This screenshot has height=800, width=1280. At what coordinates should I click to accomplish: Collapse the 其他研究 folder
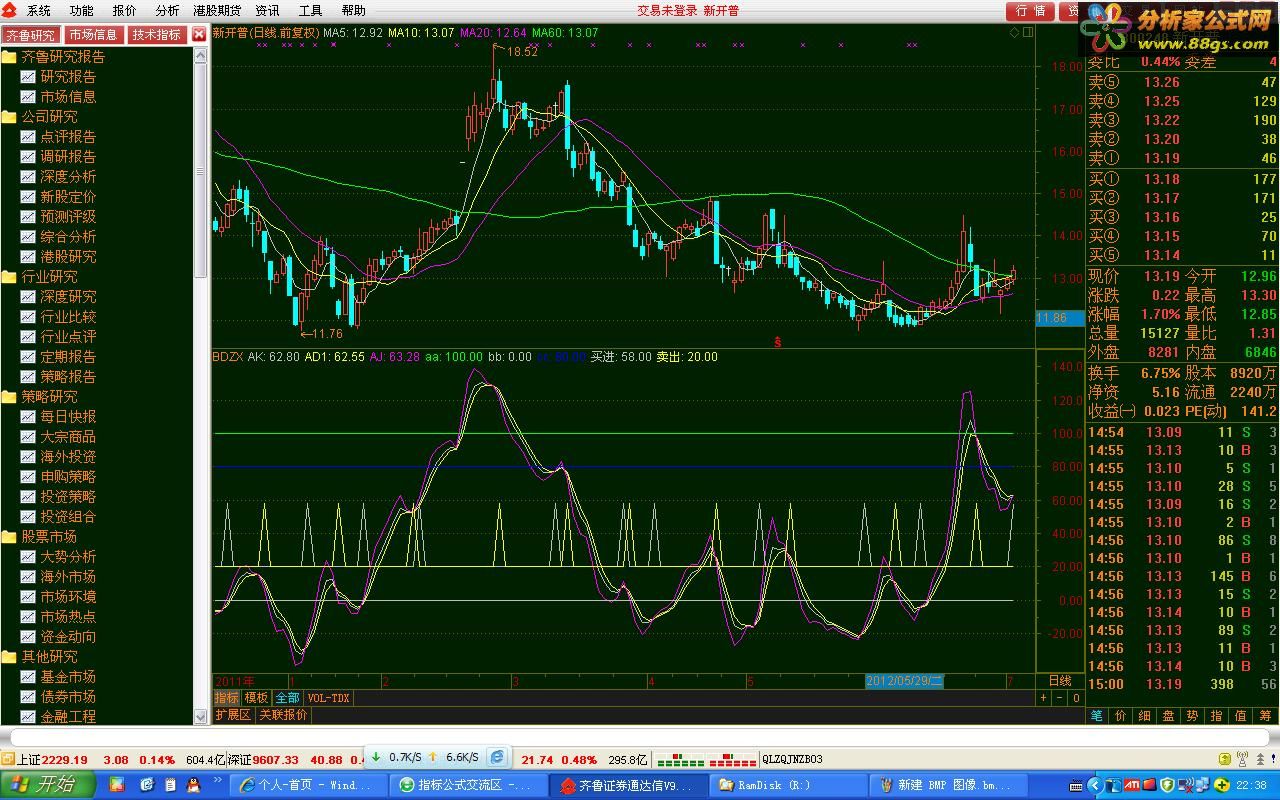click(x=9, y=657)
